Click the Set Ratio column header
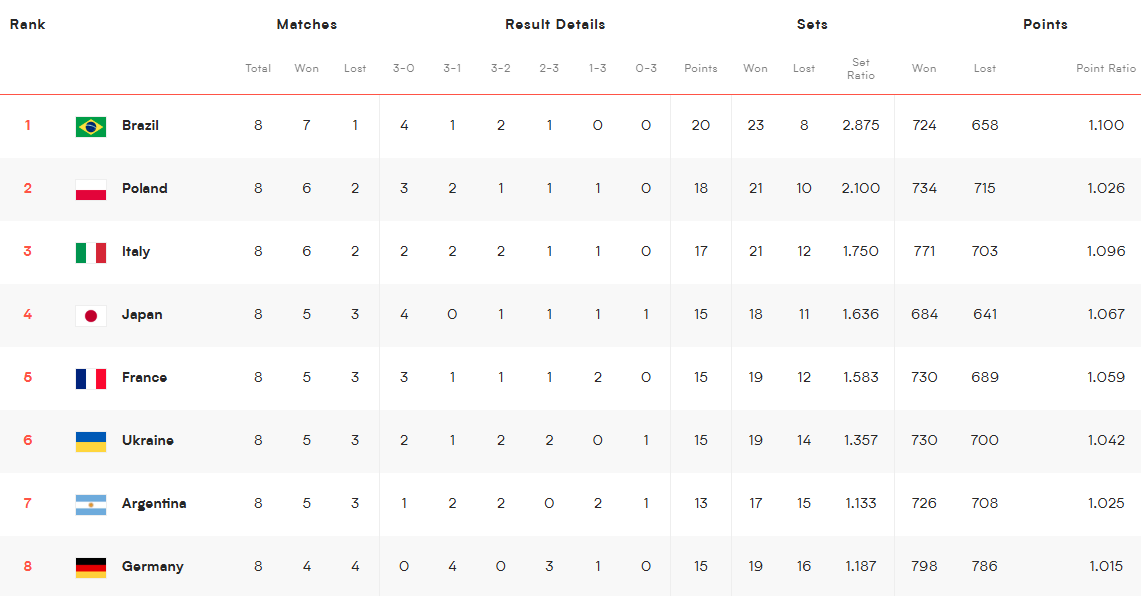The width and height of the screenshot is (1141, 596). click(861, 68)
